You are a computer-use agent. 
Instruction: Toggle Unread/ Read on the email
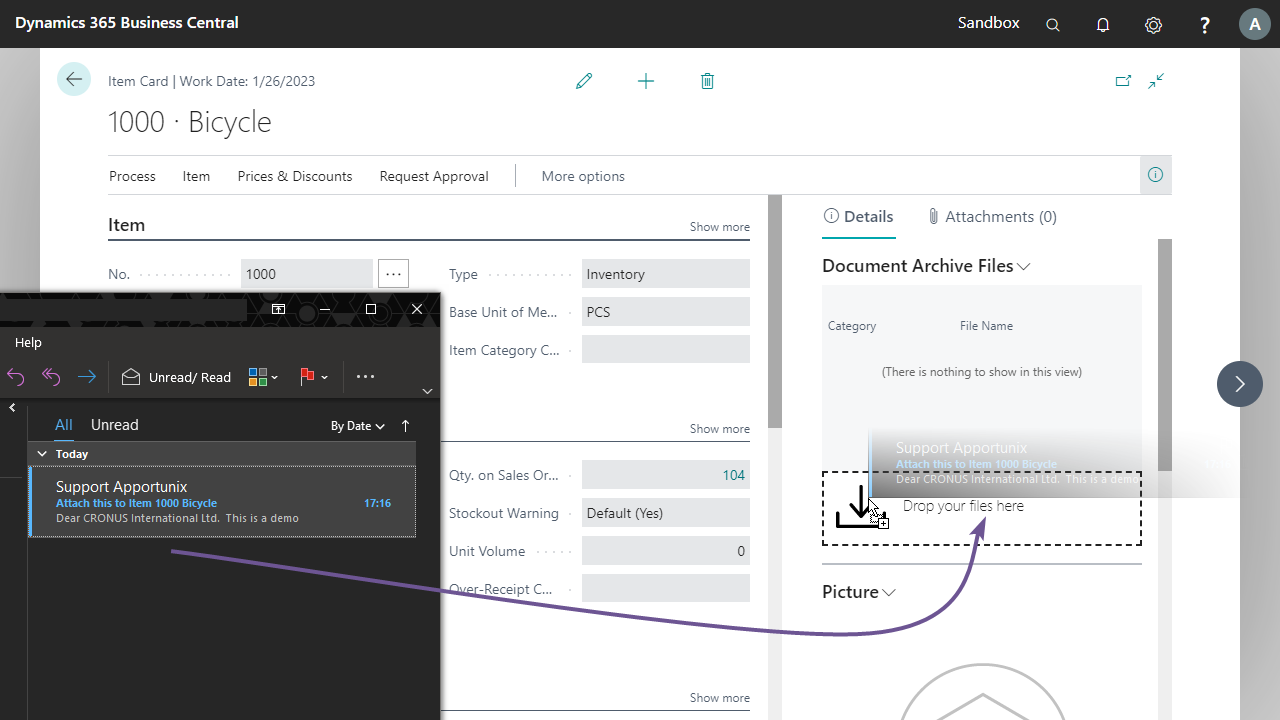pyautogui.click(x=176, y=377)
